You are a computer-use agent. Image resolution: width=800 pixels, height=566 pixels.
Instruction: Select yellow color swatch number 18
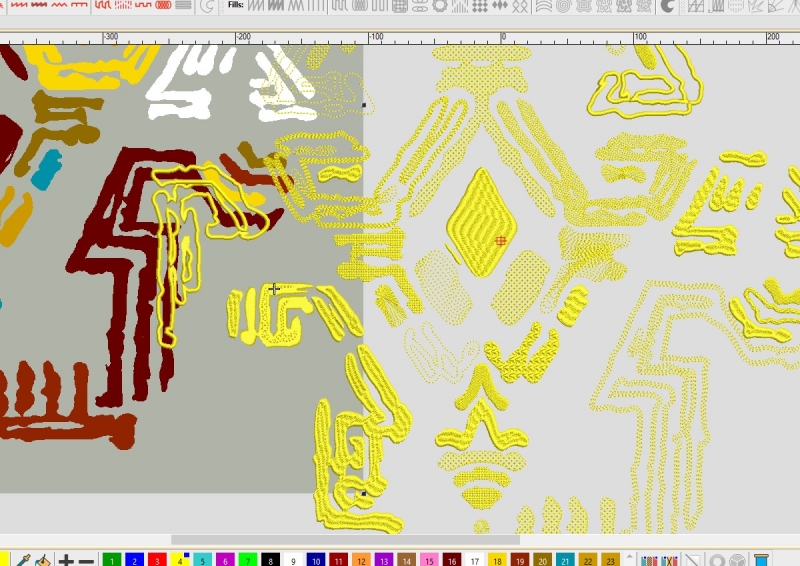coord(497,560)
